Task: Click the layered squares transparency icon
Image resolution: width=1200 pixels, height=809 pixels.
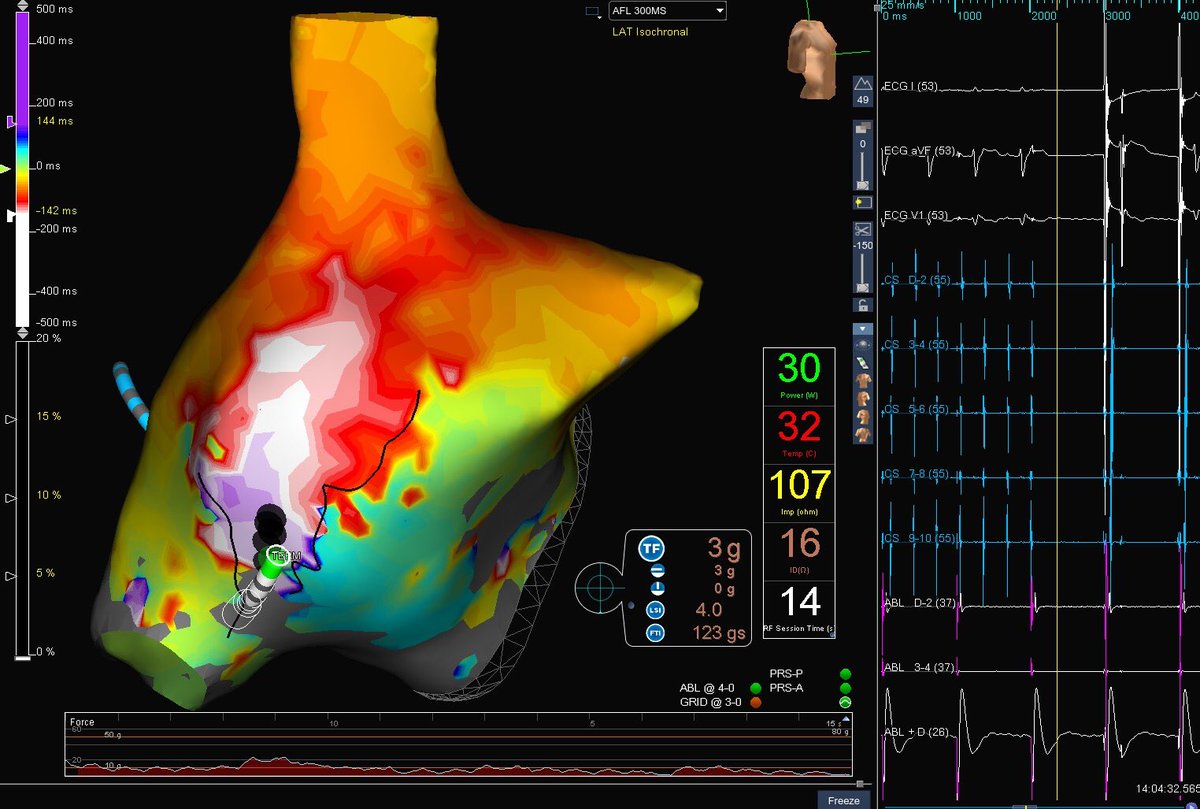Action: 862,129
